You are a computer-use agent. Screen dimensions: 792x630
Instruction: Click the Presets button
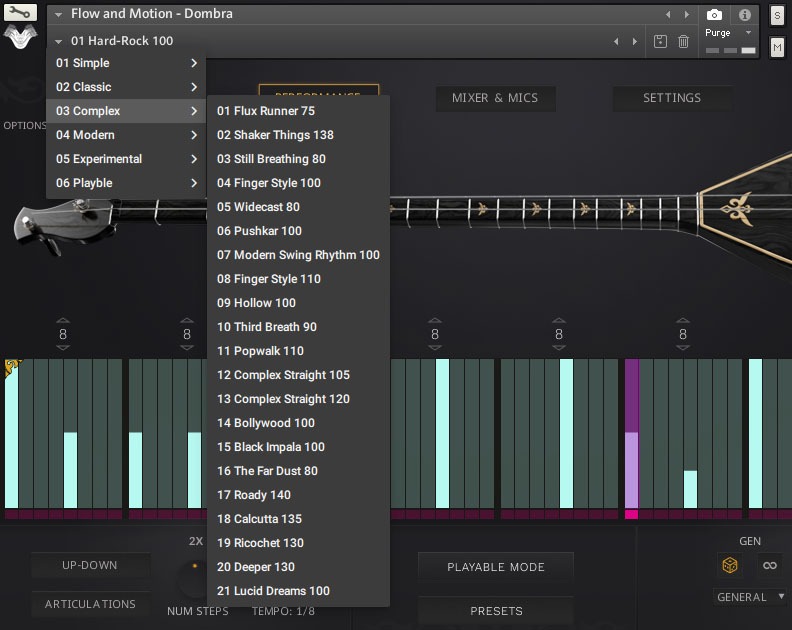(x=496, y=610)
